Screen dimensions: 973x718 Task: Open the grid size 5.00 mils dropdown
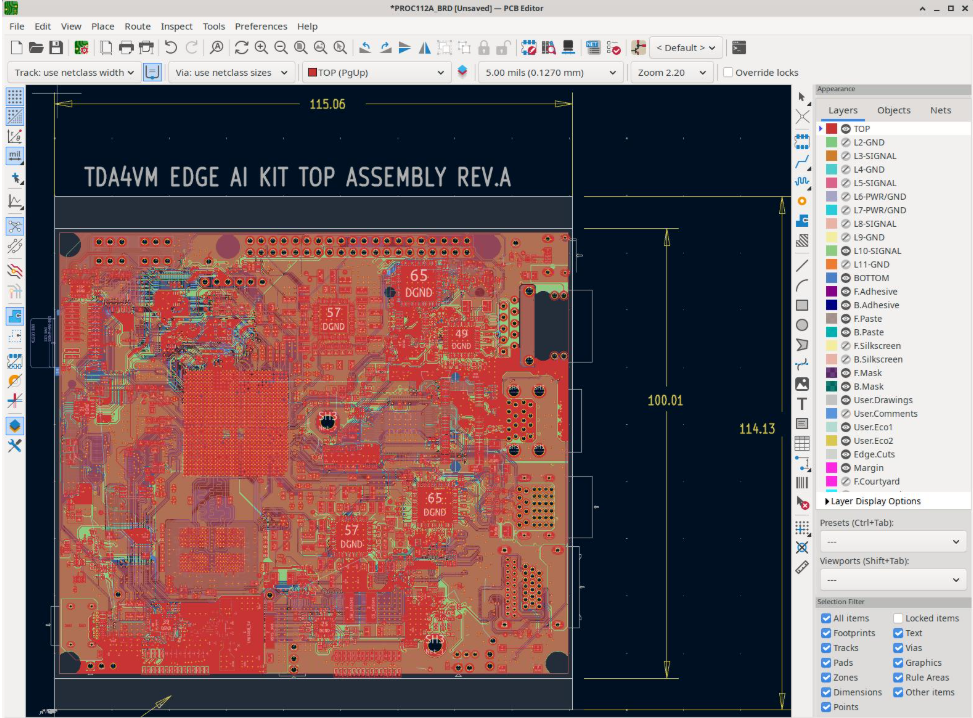(550, 73)
